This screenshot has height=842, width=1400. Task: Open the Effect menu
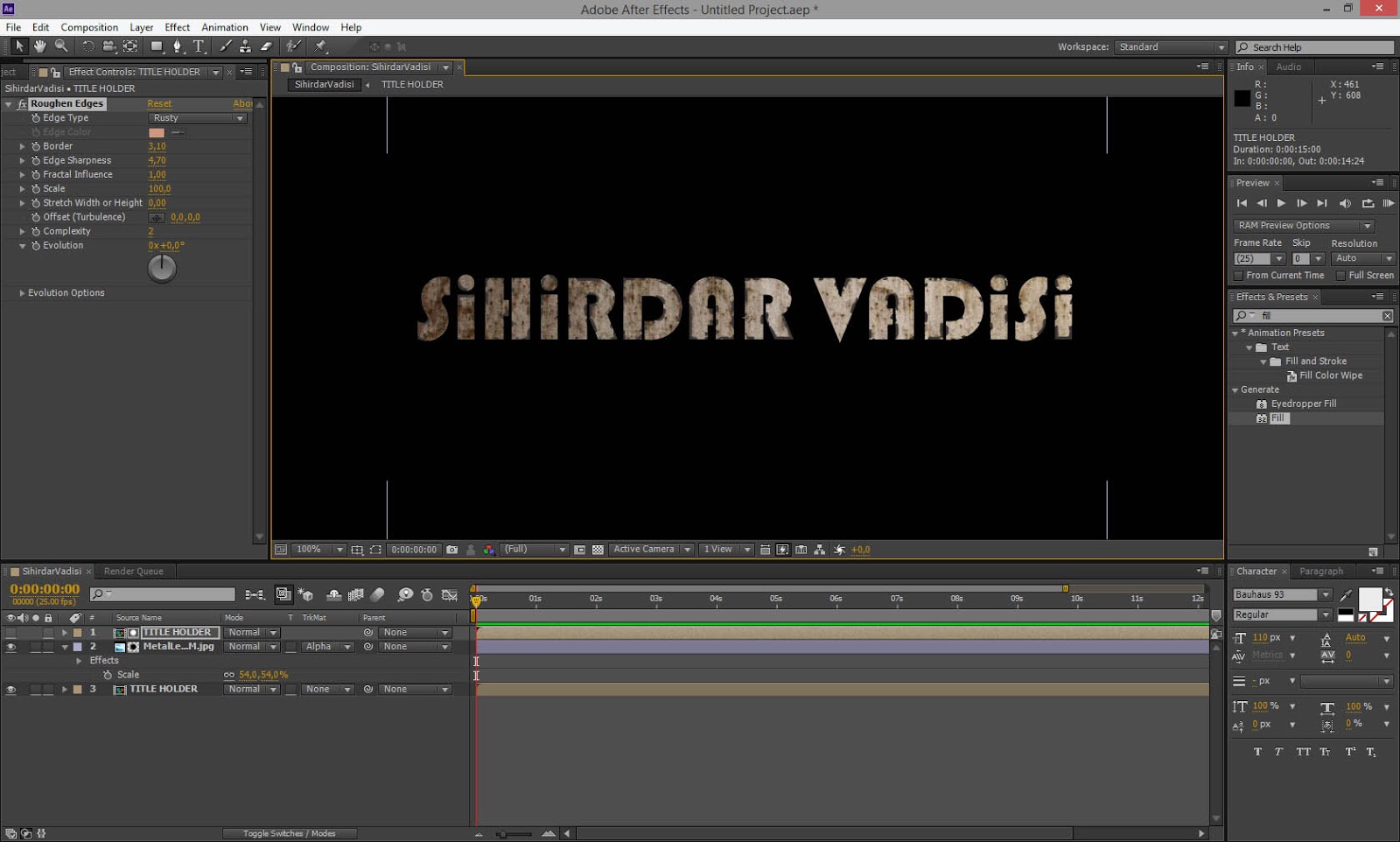tap(178, 27)
